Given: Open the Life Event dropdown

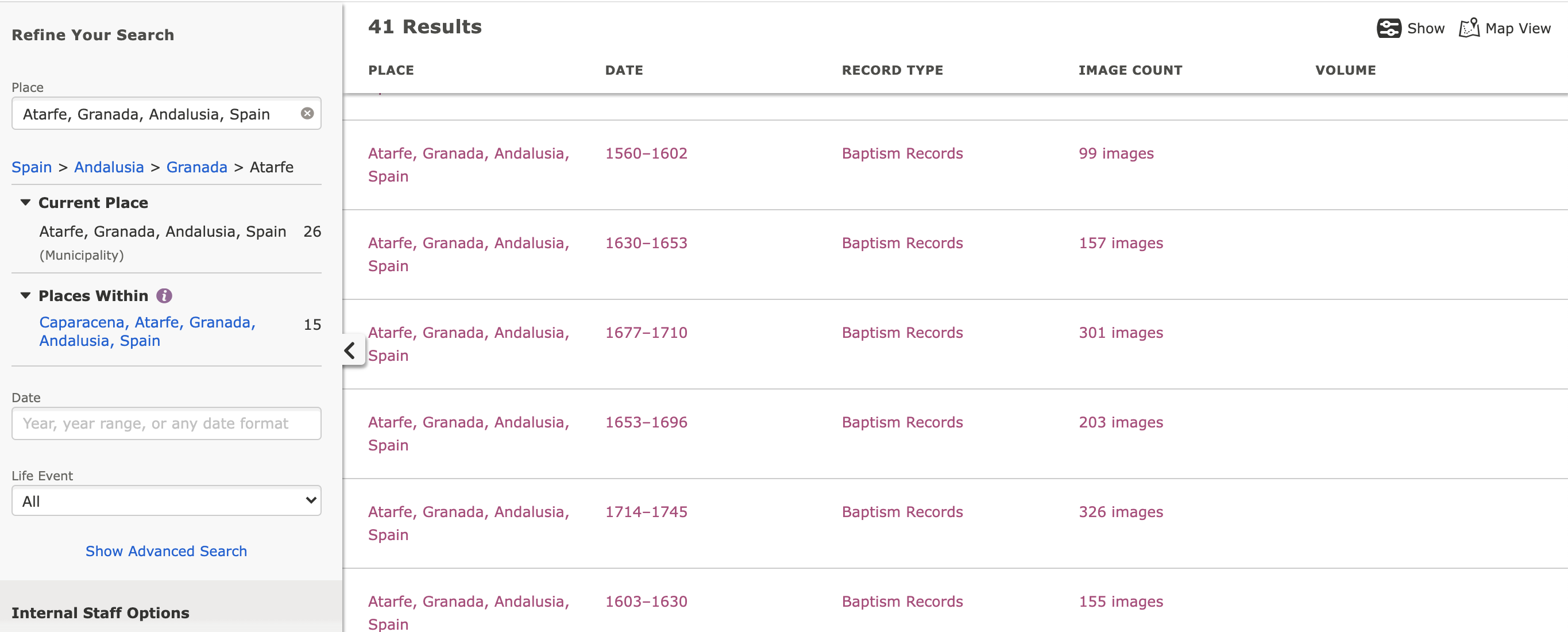Looking at the screenshot, I should (x=166, y=500).
